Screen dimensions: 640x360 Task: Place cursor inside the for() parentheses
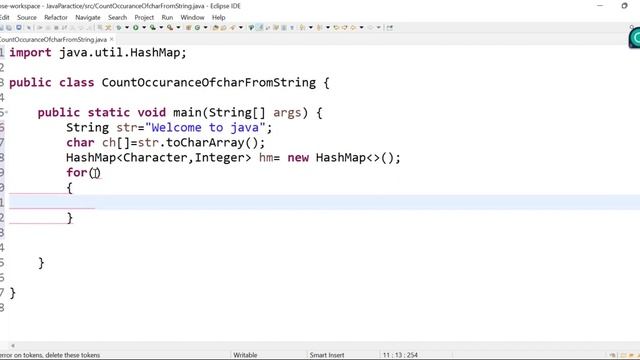coord(95,173)
